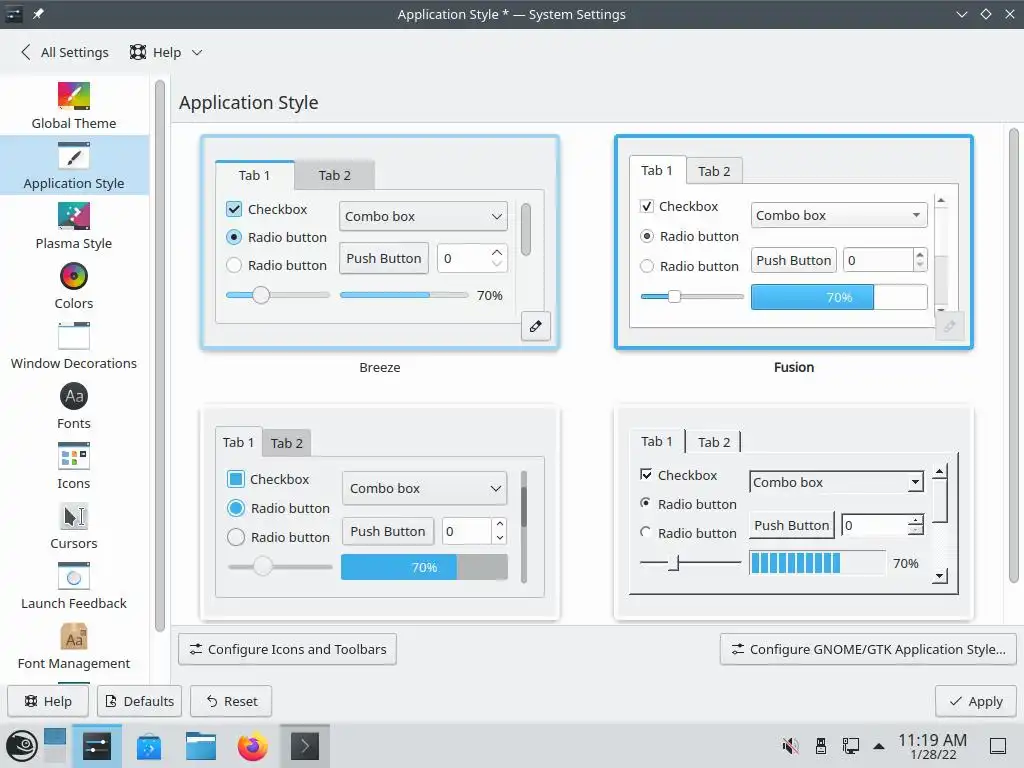The height and width of the screenshot is (768, 1024).
Task: Click spinbox arrows in bottom-left preview
Action: click(499, 530)
